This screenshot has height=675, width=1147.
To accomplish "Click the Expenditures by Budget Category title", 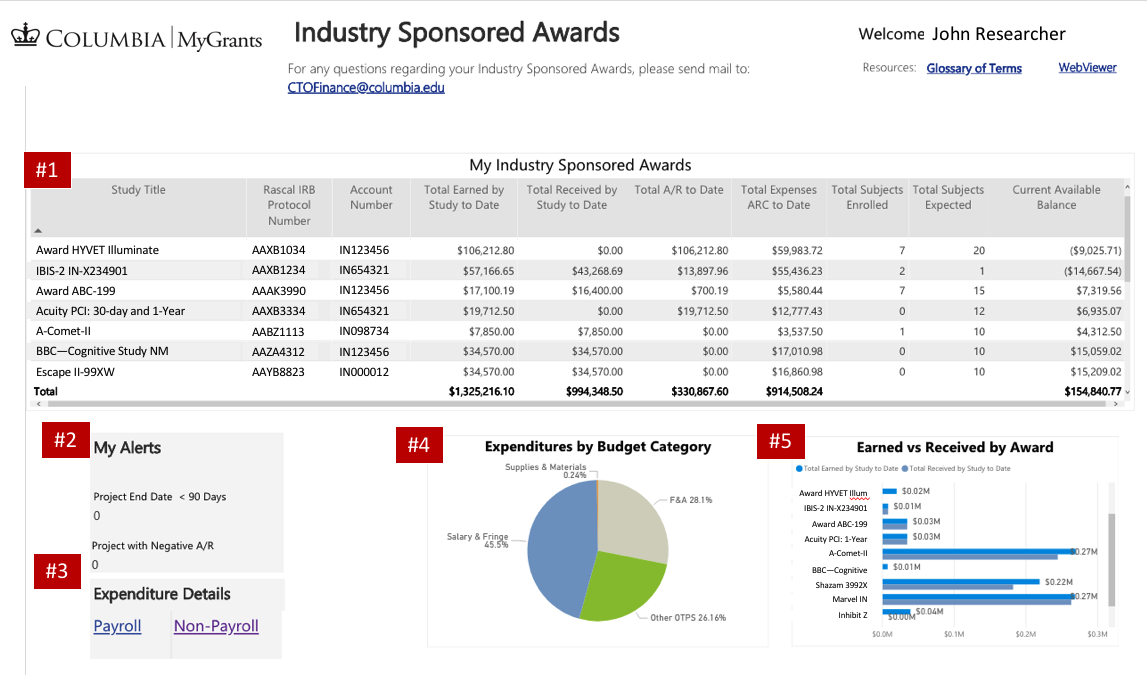I will pyautogui.click(x=598, y=446).
